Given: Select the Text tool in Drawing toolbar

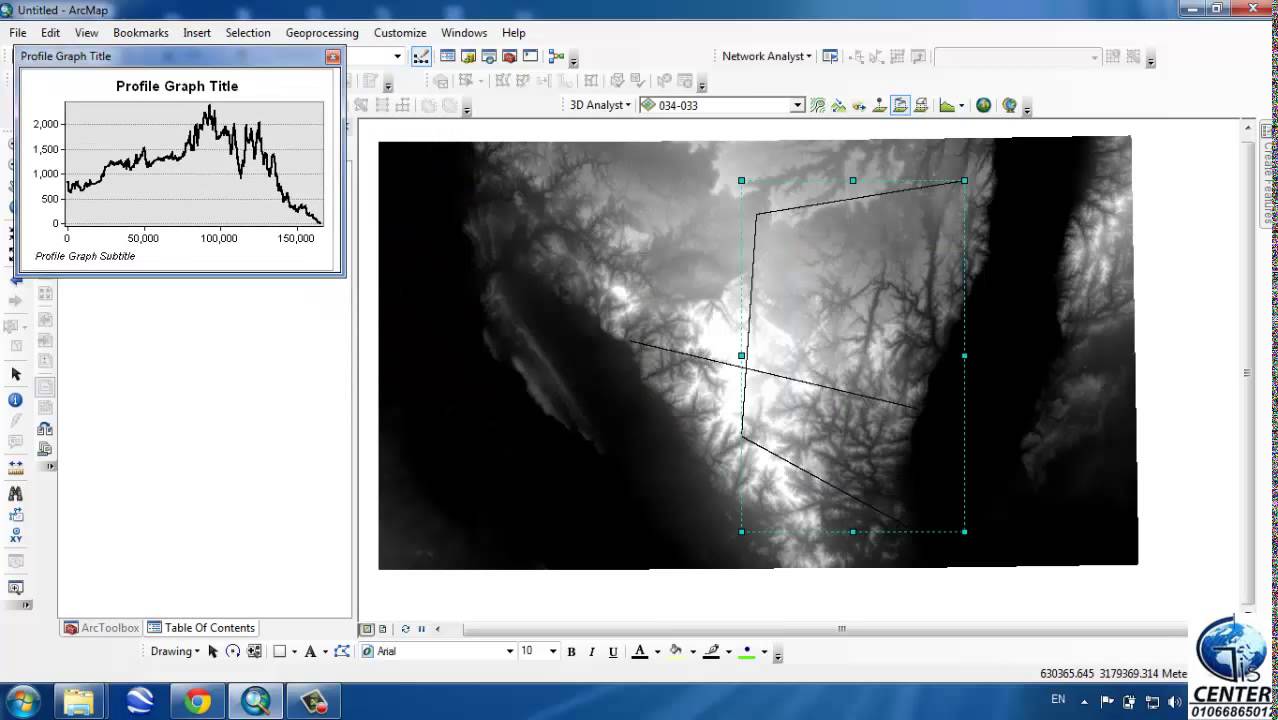Looking at the screenshot, I should coord(310,651).
